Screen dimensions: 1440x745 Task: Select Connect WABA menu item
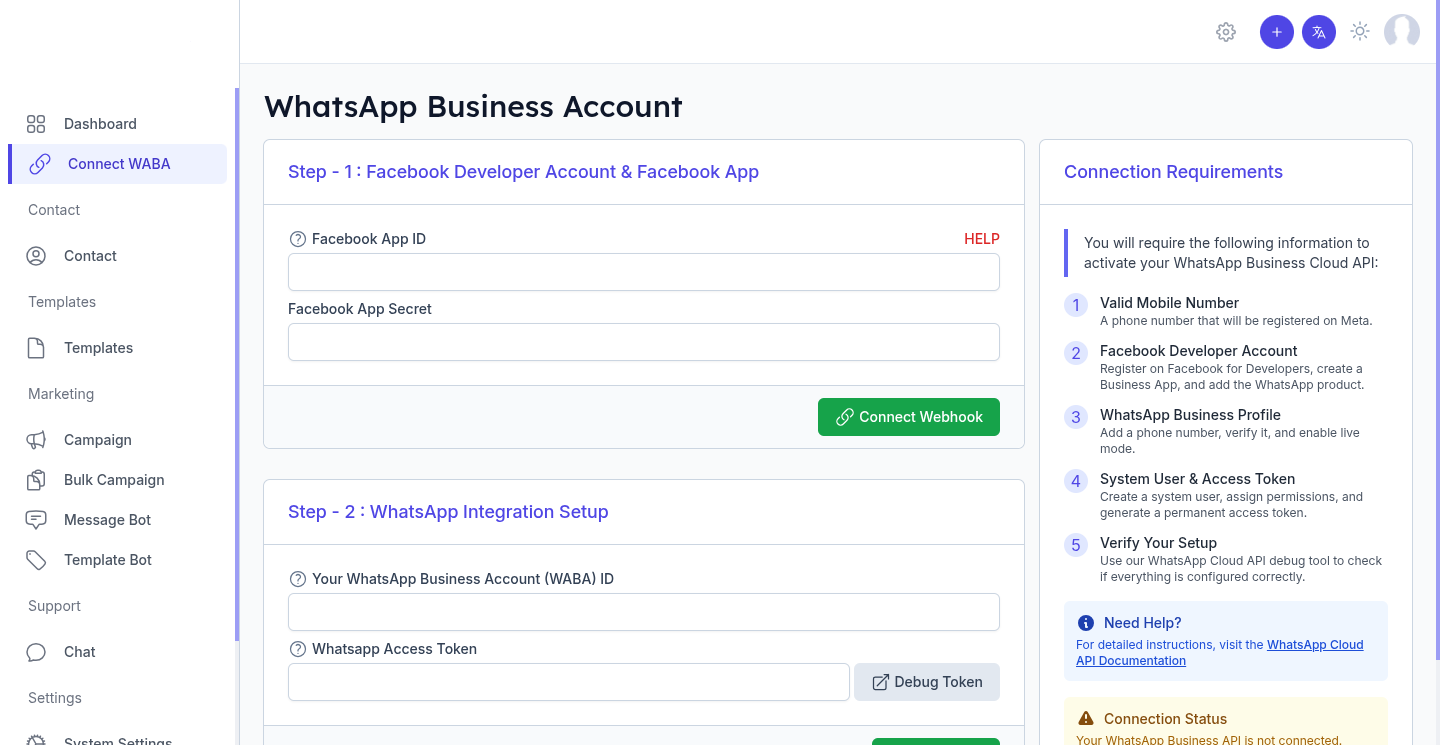[x=118, y=164]
